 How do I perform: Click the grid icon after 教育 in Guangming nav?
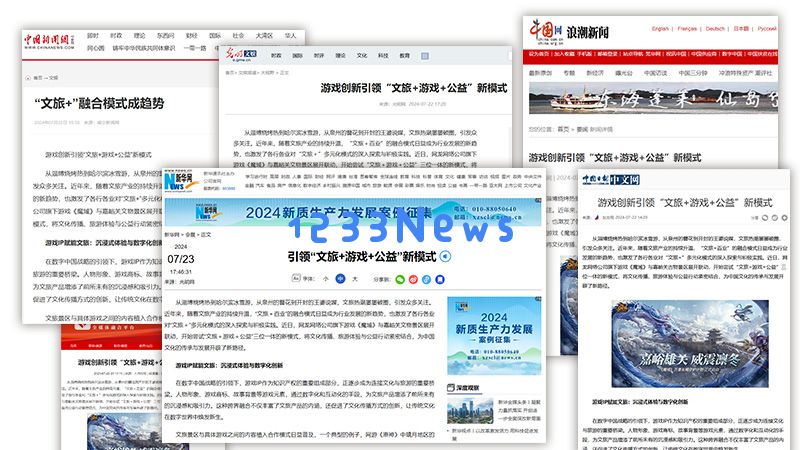424,56
